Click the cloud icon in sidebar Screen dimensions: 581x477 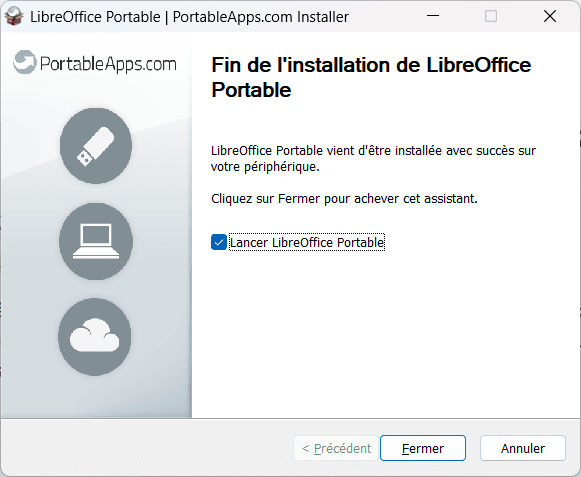point(95,336)
